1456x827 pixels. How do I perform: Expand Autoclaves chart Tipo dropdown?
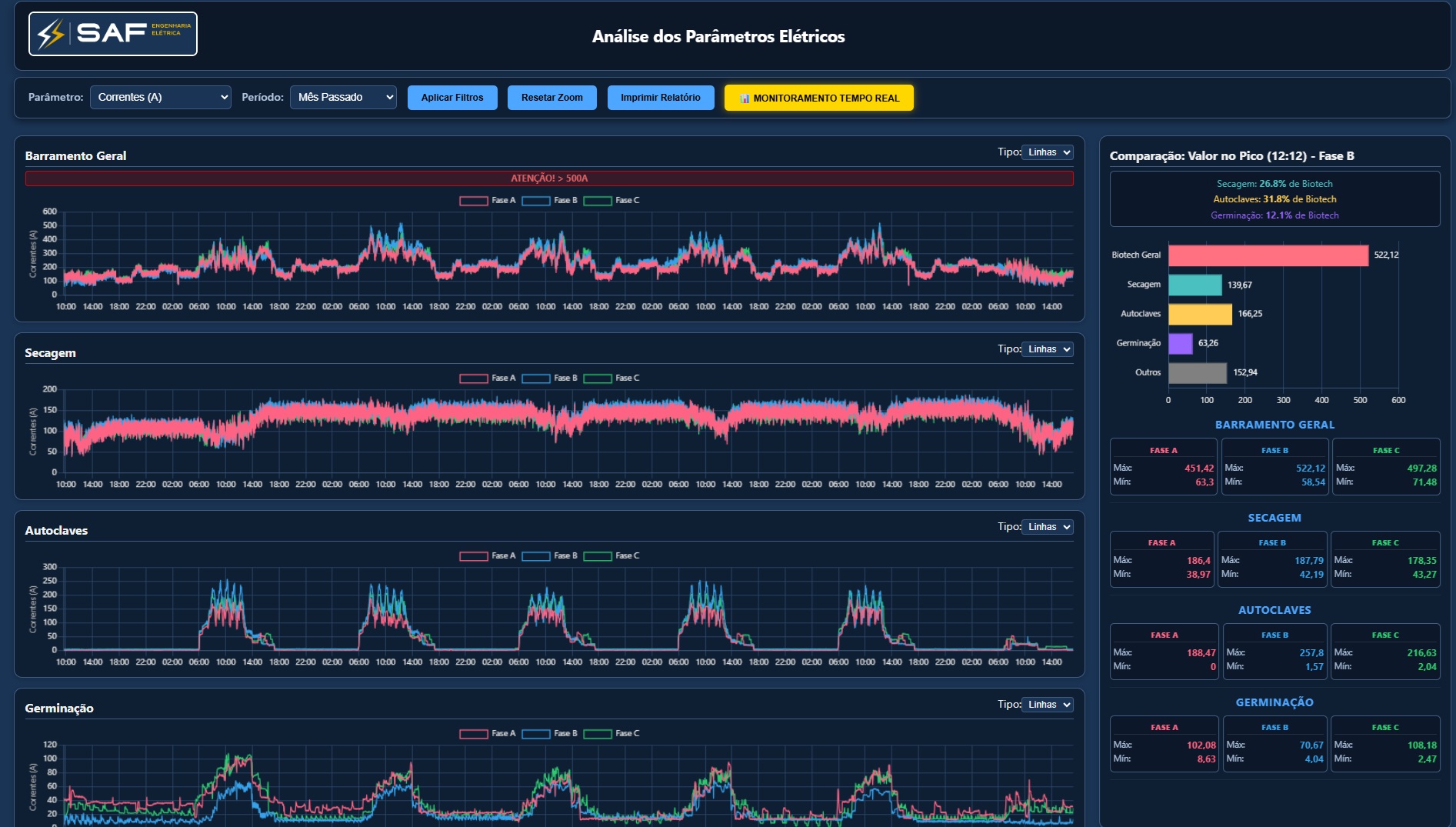point(1048,527)
